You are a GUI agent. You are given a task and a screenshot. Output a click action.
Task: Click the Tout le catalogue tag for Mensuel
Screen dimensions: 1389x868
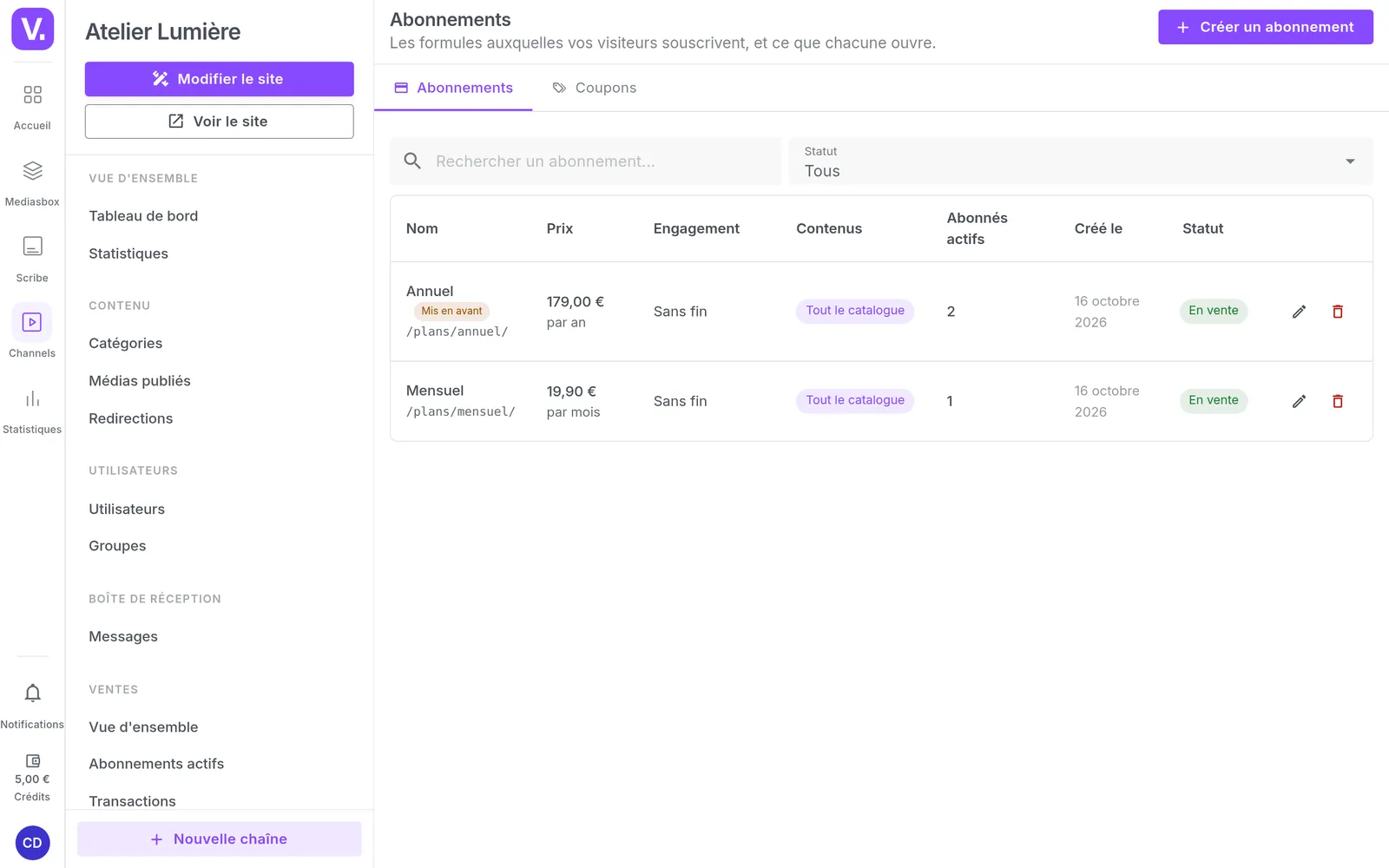point(855,400)
